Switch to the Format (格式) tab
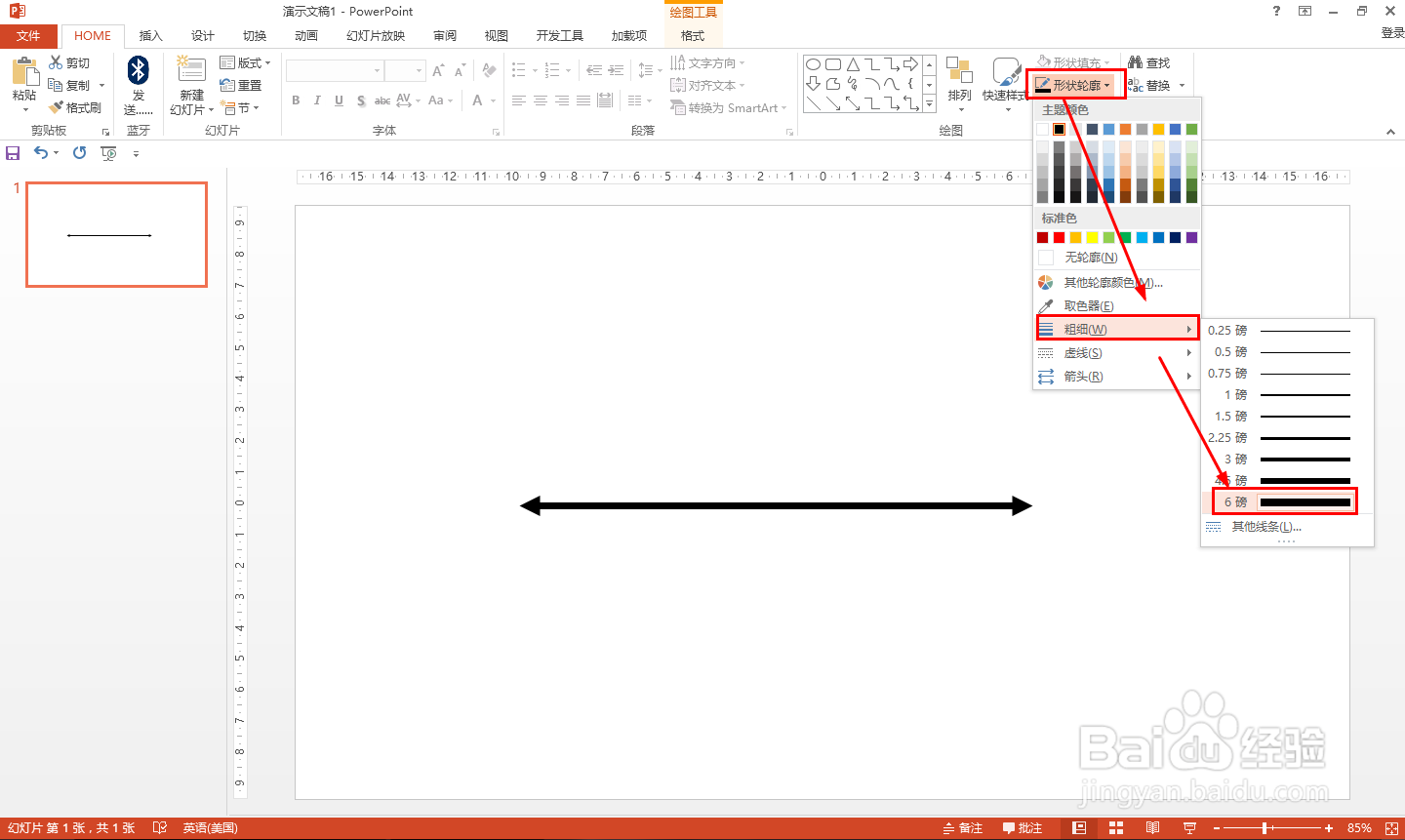 693,35
